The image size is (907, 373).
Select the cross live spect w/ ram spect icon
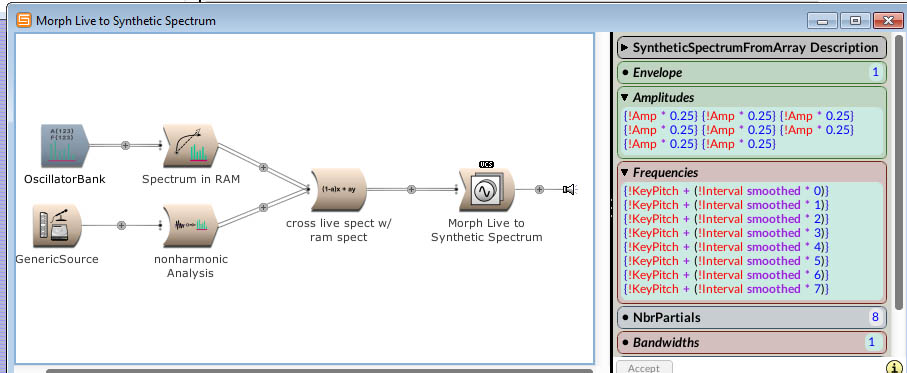(x=338, y=190)
